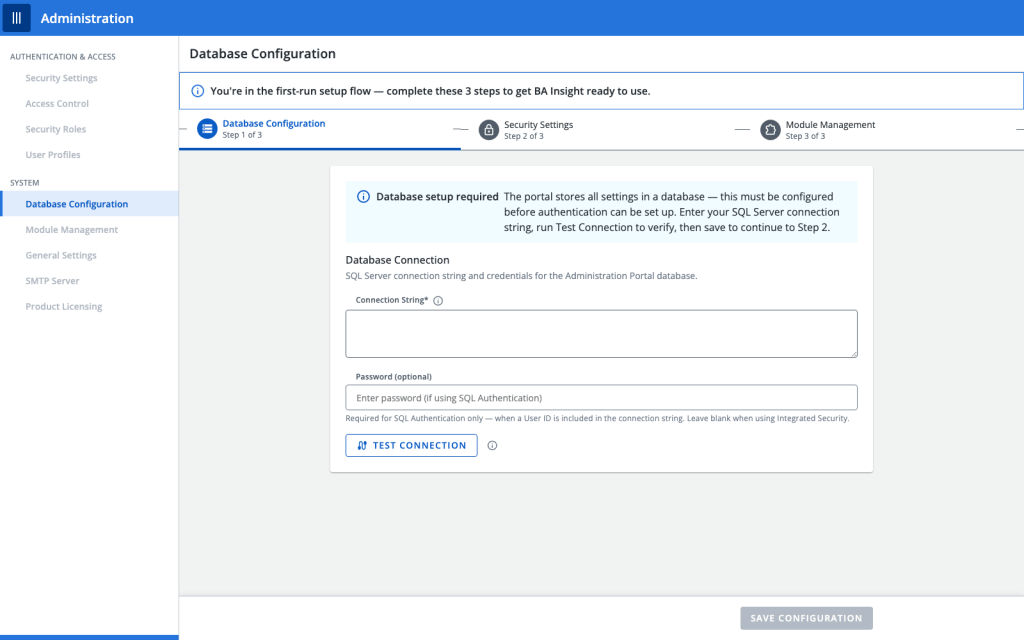Screen dimensions: 1024x640
Task: Click the info icon in first-run setup banner
Action: (x=197, y=91)
